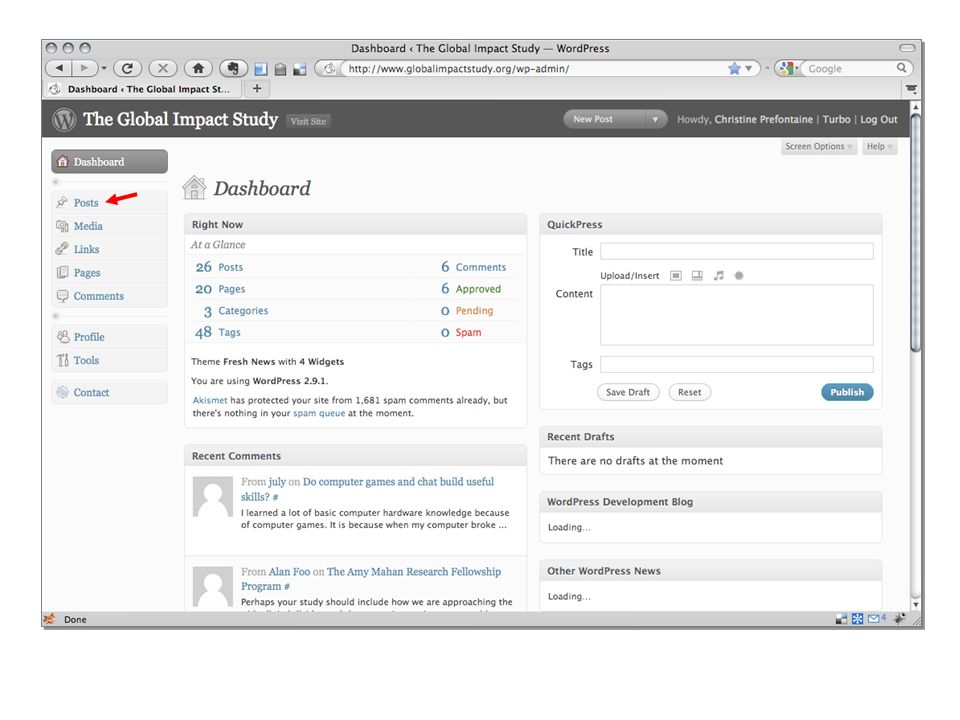
Task: Open the Alan Foo commenter link
Action: (x=290, y=572)
